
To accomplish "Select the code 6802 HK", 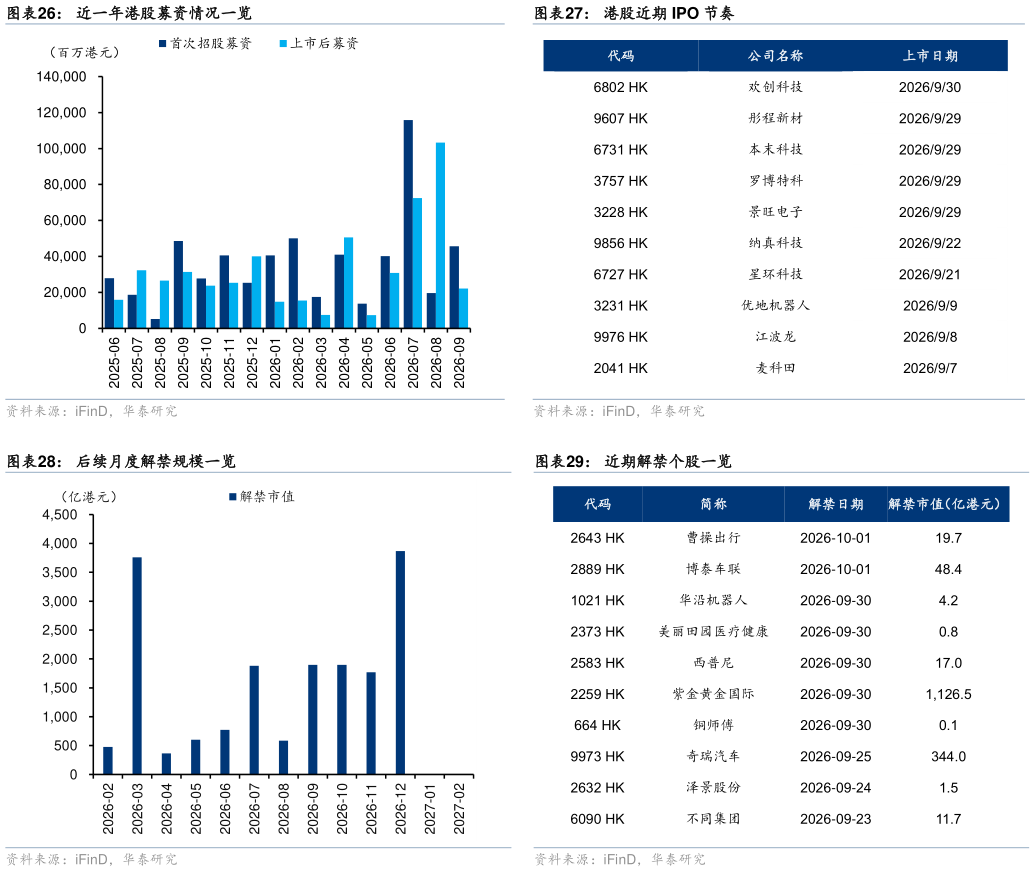I will 620,87.
